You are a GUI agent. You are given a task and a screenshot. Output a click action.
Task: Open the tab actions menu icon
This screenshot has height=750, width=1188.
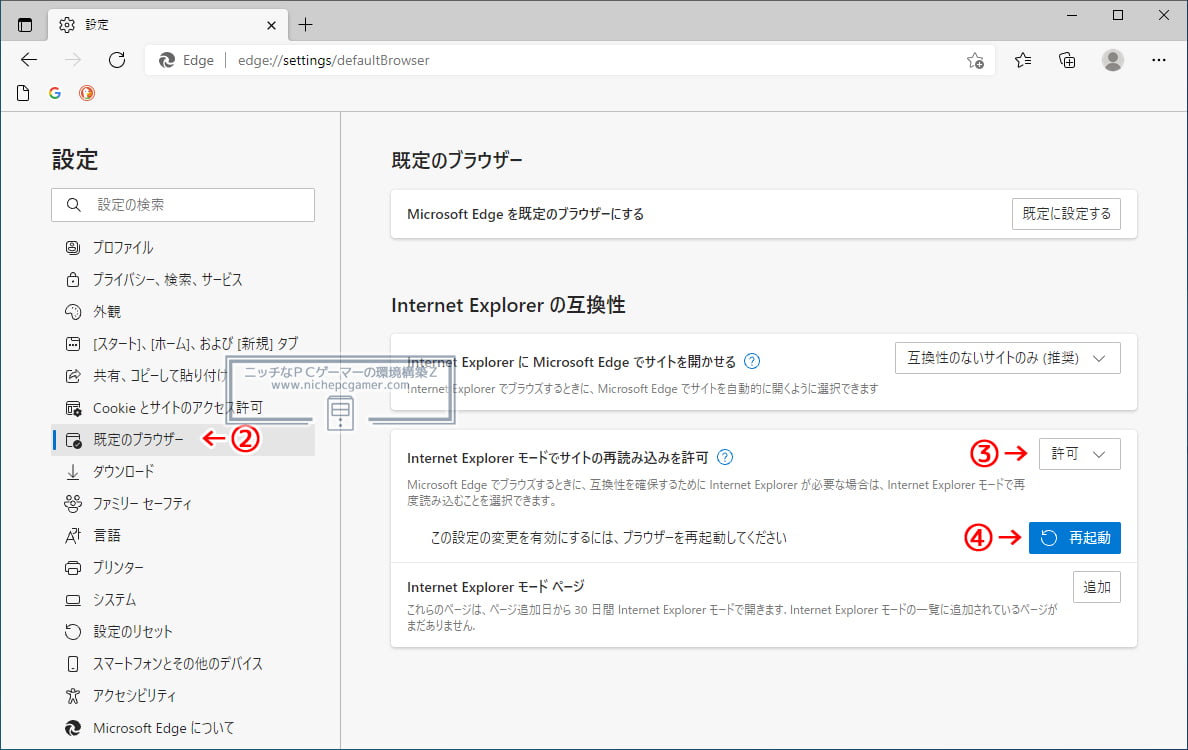(25, 25)
